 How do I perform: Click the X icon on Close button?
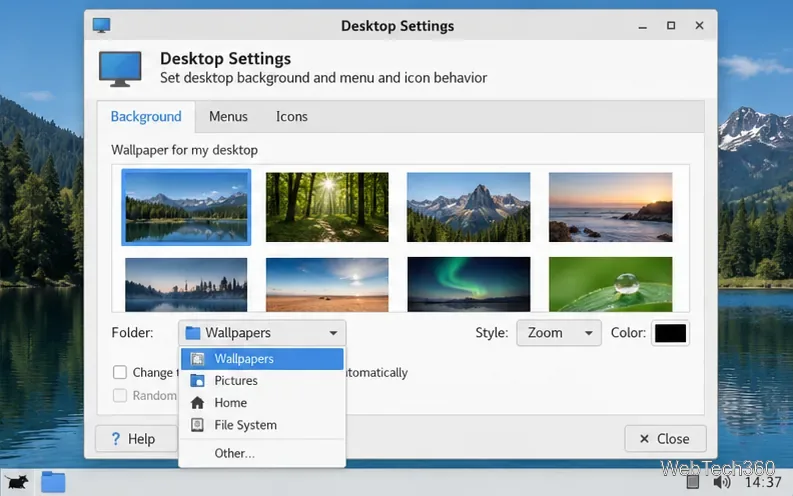pos(644,438)
